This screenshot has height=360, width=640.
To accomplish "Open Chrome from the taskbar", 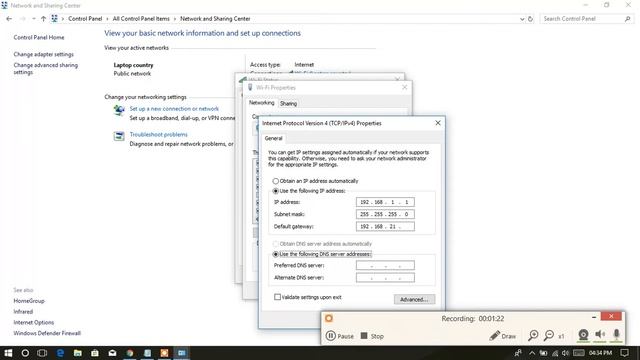I will [x=130, y=353].
